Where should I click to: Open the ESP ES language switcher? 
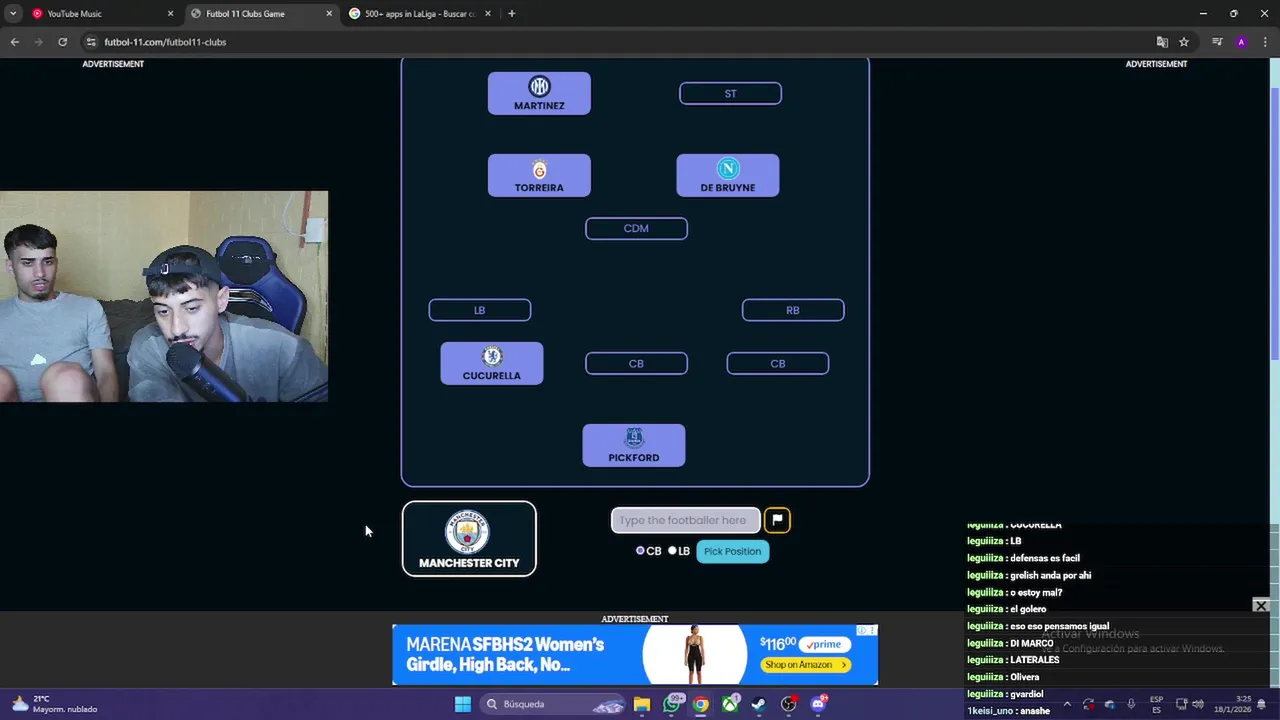pos(1156,704)
